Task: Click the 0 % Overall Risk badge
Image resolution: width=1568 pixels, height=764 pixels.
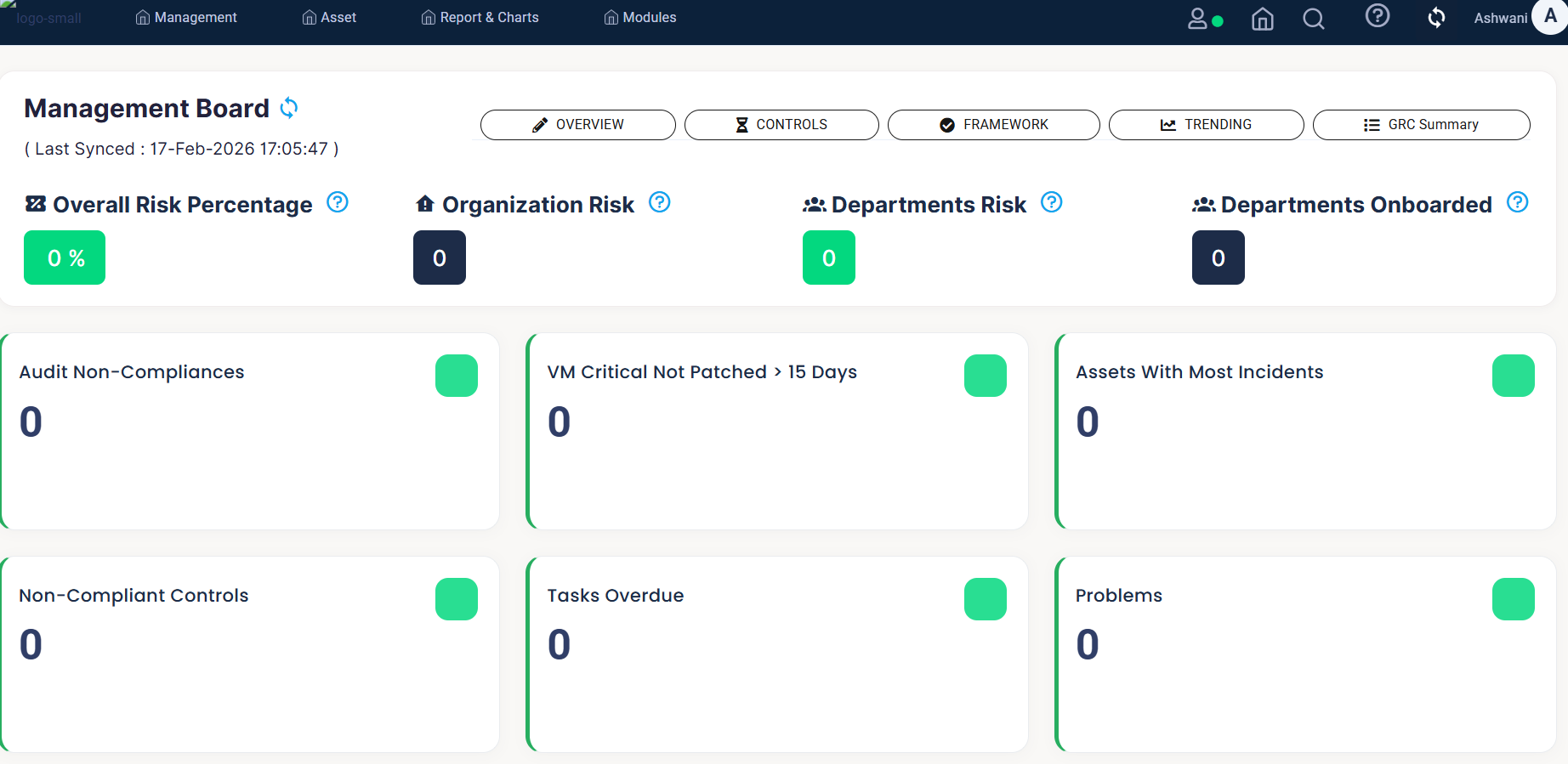Action: tap(65, 257)
